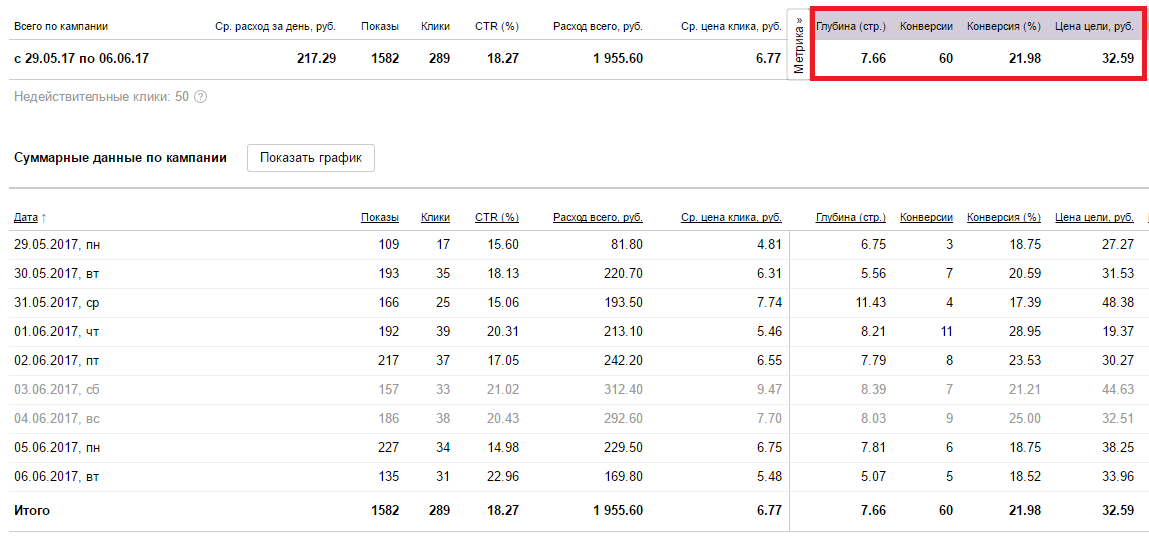Click the Итого totals row label
1149x536 pixels.
[31, 510]
